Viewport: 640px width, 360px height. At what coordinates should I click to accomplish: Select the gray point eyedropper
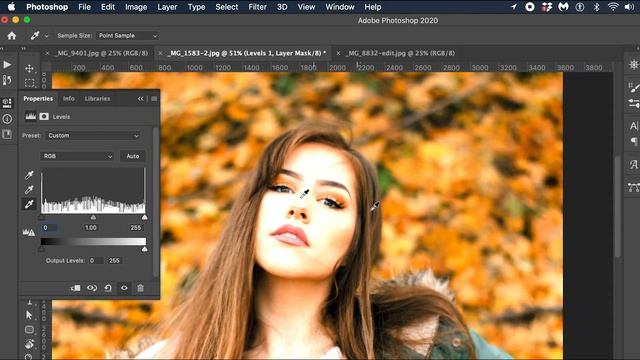click(29, 189)
